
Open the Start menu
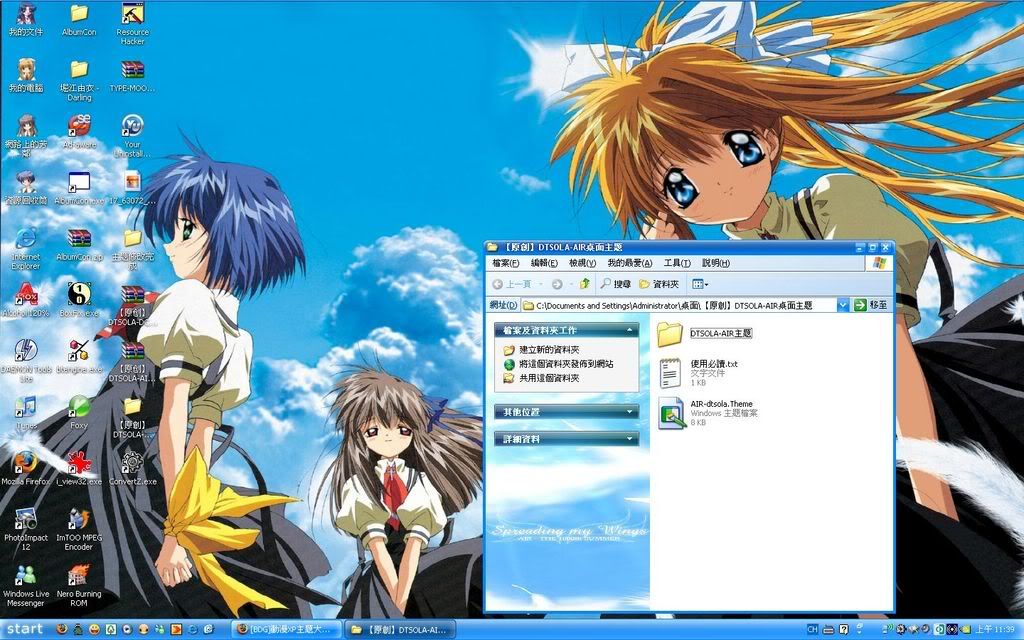(x=24, y=630)
